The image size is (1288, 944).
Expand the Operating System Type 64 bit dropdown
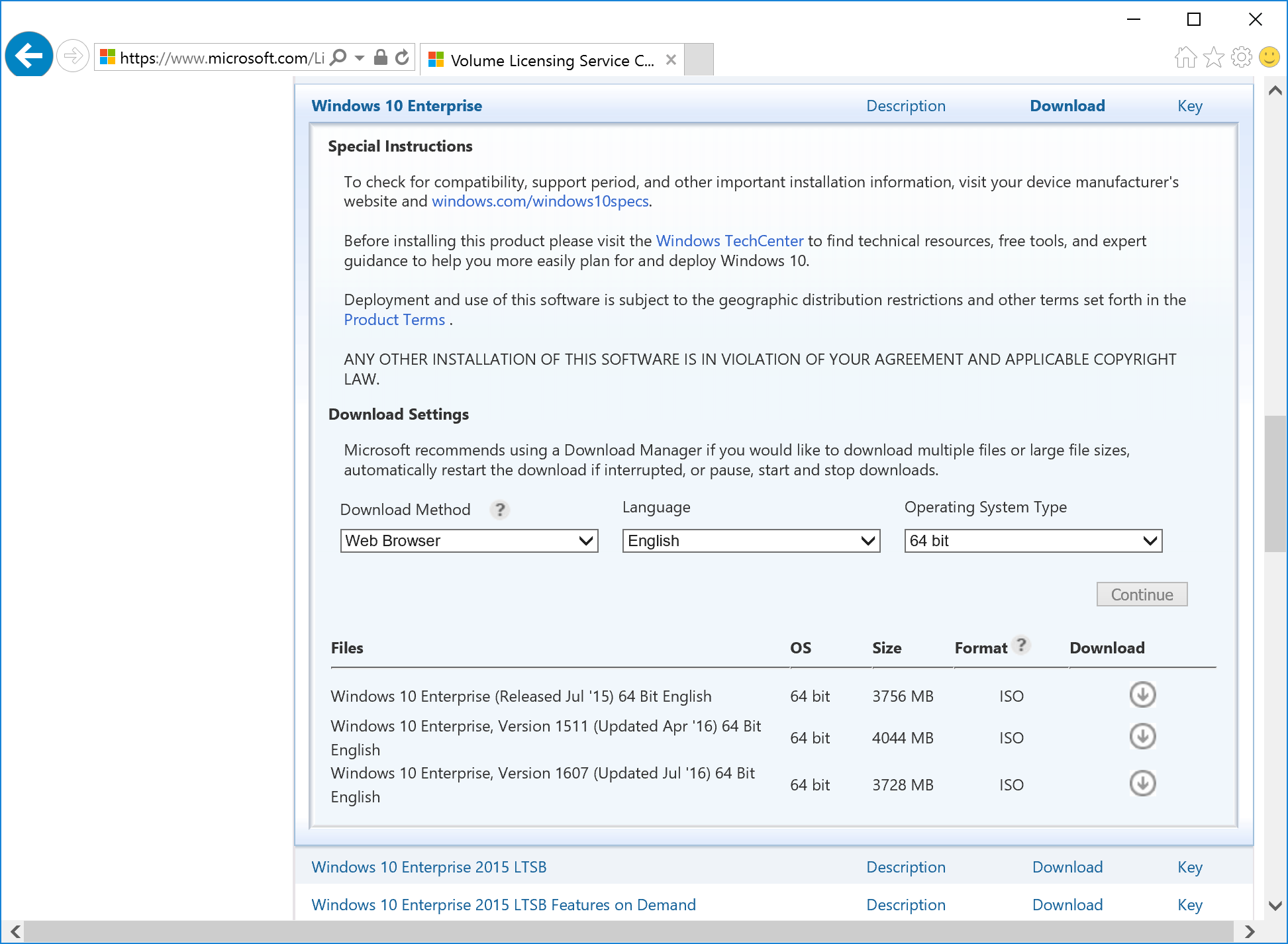(1034, 541)
